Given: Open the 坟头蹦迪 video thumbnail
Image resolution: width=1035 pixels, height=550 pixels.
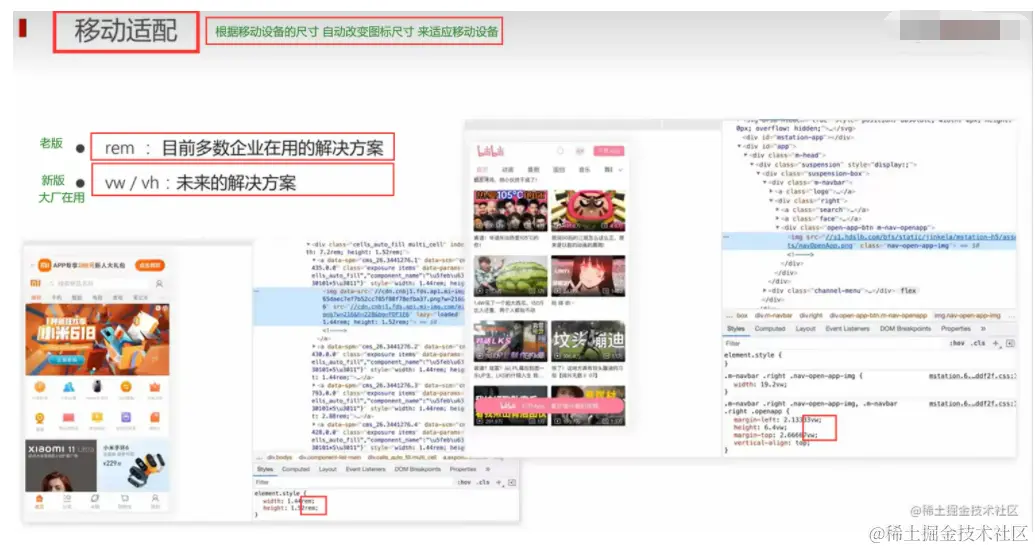Looking at the screenshot, I should 587,341.
